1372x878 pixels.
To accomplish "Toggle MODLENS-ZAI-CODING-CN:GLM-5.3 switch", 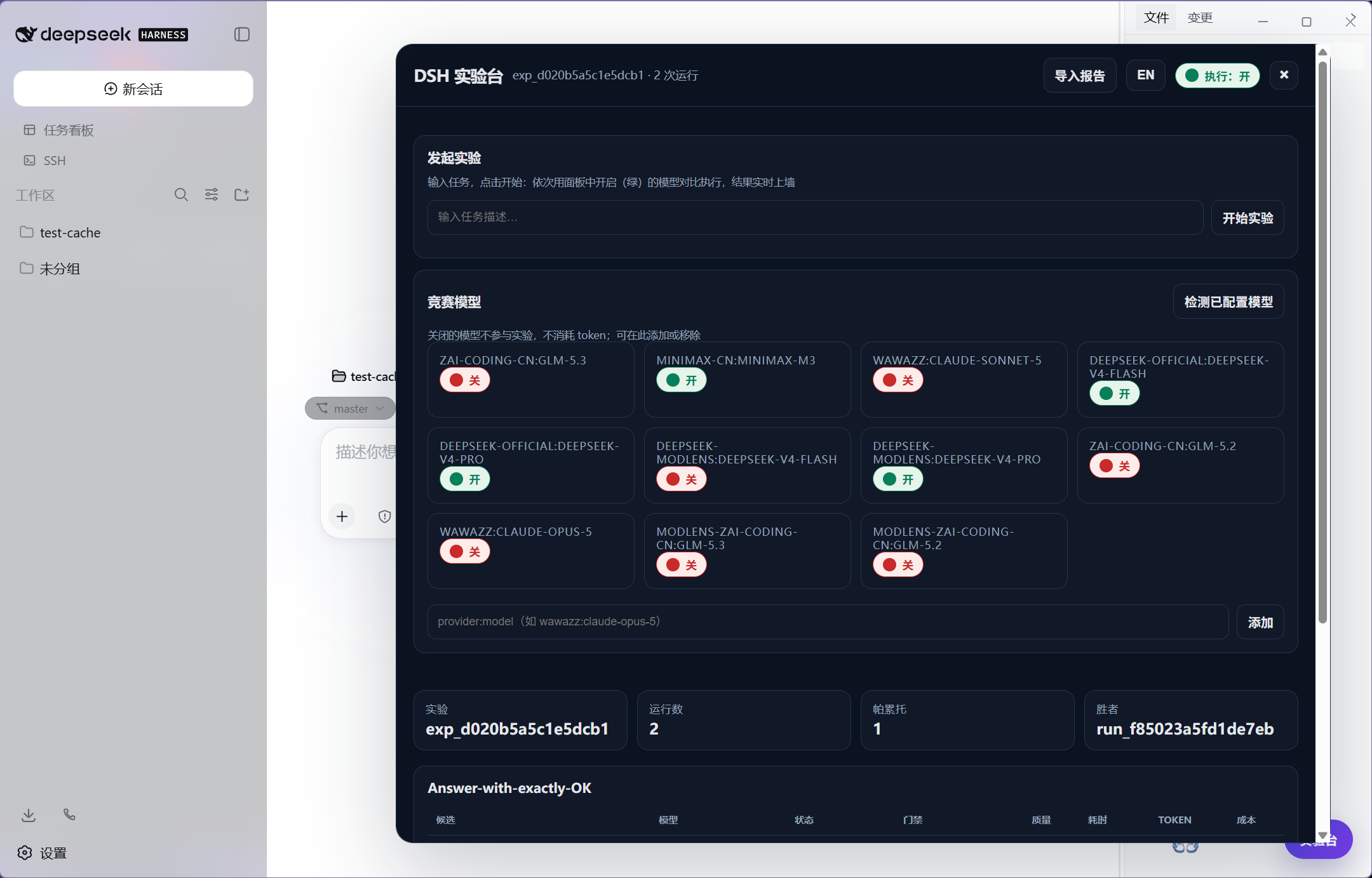I will click(x=682, y=565).
